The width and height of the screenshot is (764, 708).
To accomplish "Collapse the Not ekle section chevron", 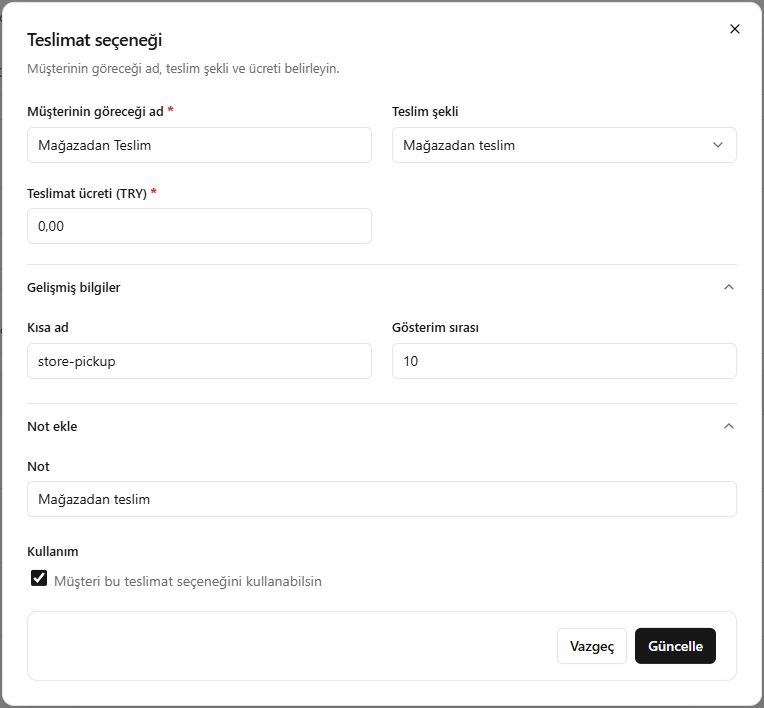I will [x=728, y=426].
